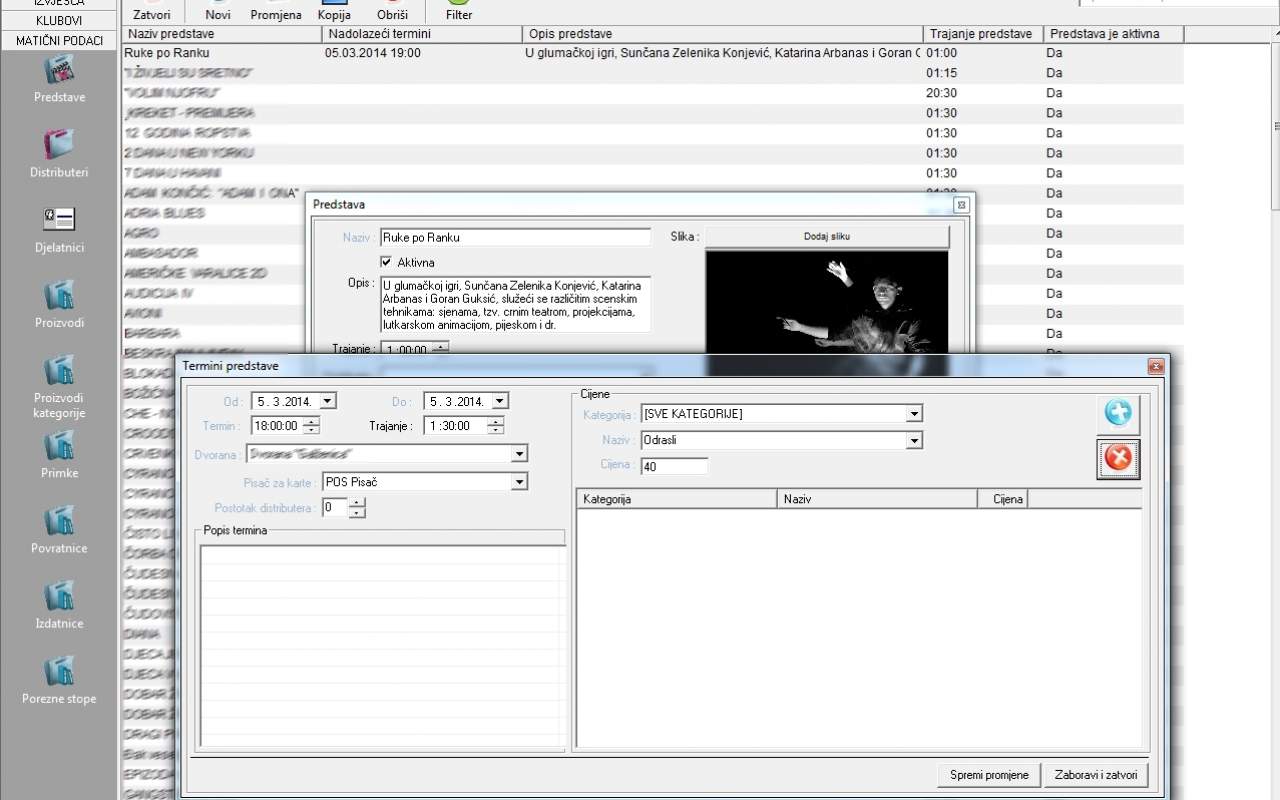Screen dimensions: 1280x800
Task: Open the Povratnice sidebar icon
Action: 59,521
